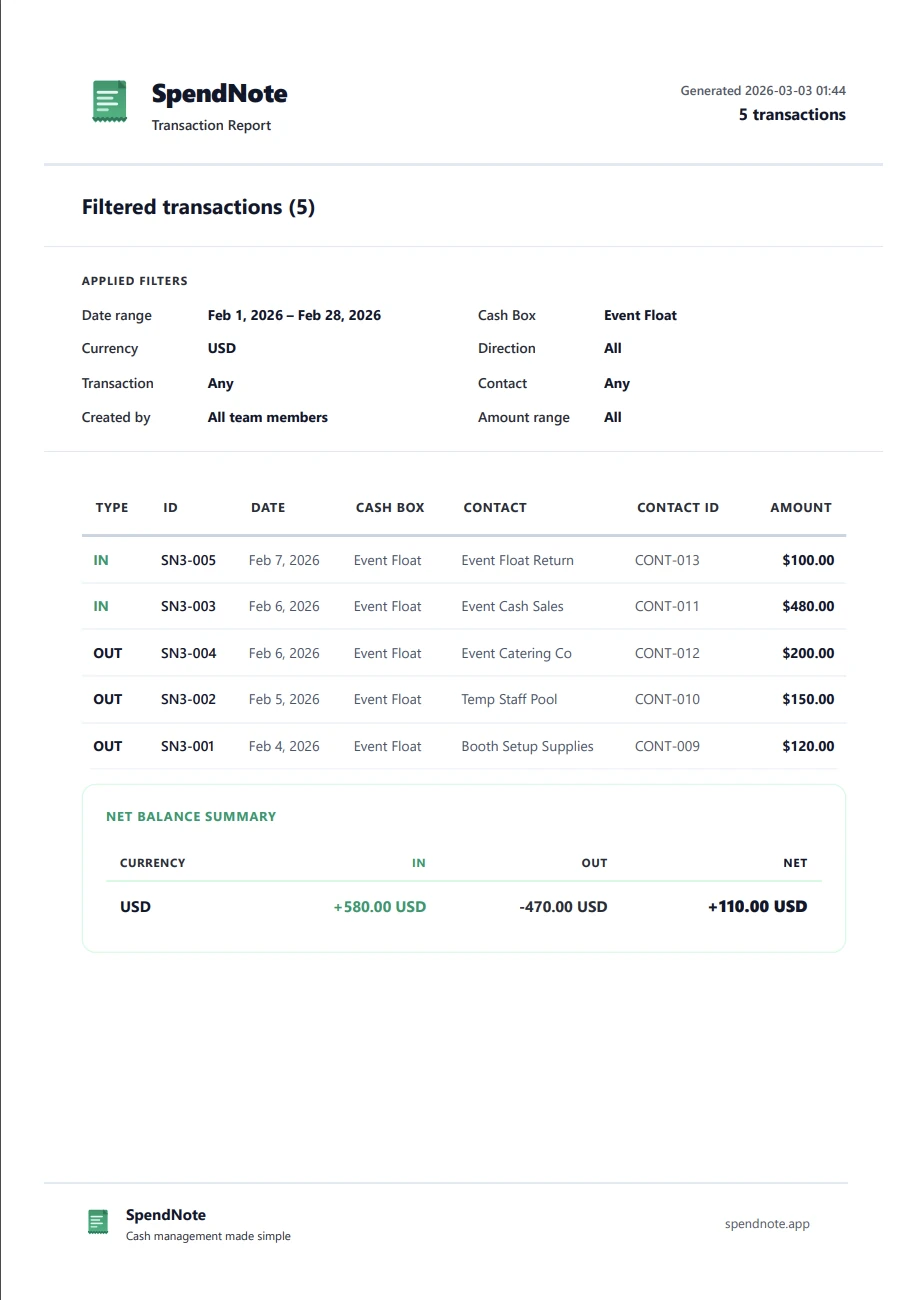Toggle the Amount range filter

613,417
